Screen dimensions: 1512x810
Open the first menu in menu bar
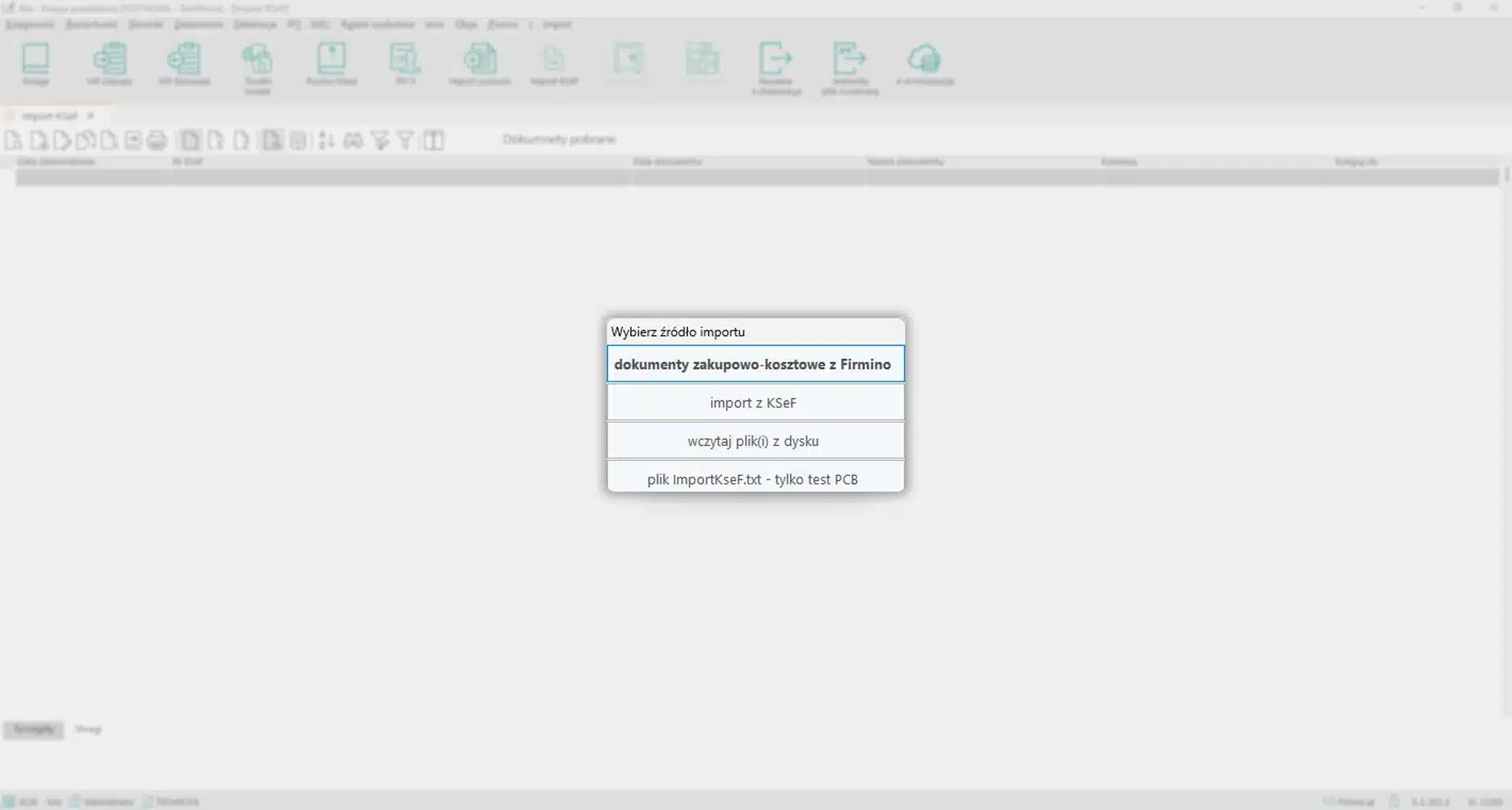coord(30,24)
